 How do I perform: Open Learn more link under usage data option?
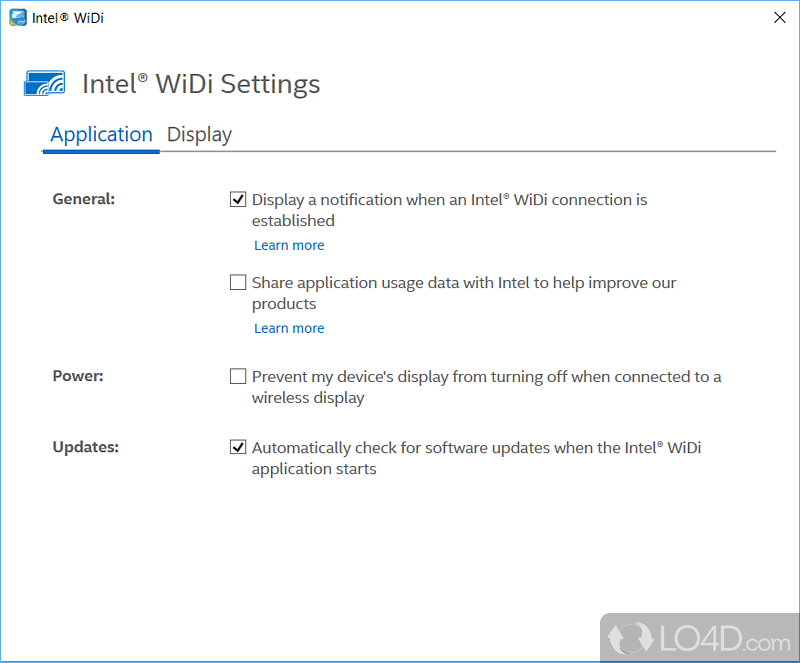(289, 328)
